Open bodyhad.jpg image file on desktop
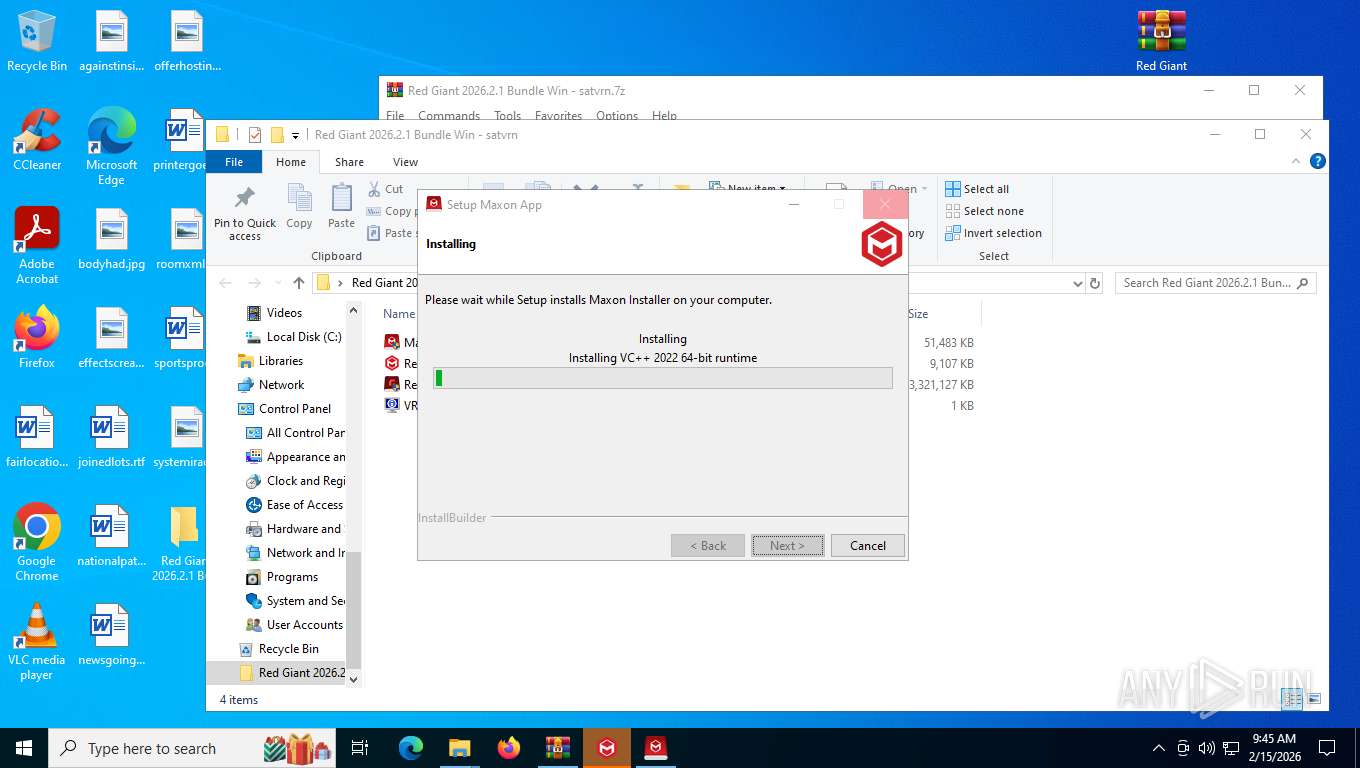This screenshot has height=768, width=1360. pyautogui.click(x=111, y=240)
